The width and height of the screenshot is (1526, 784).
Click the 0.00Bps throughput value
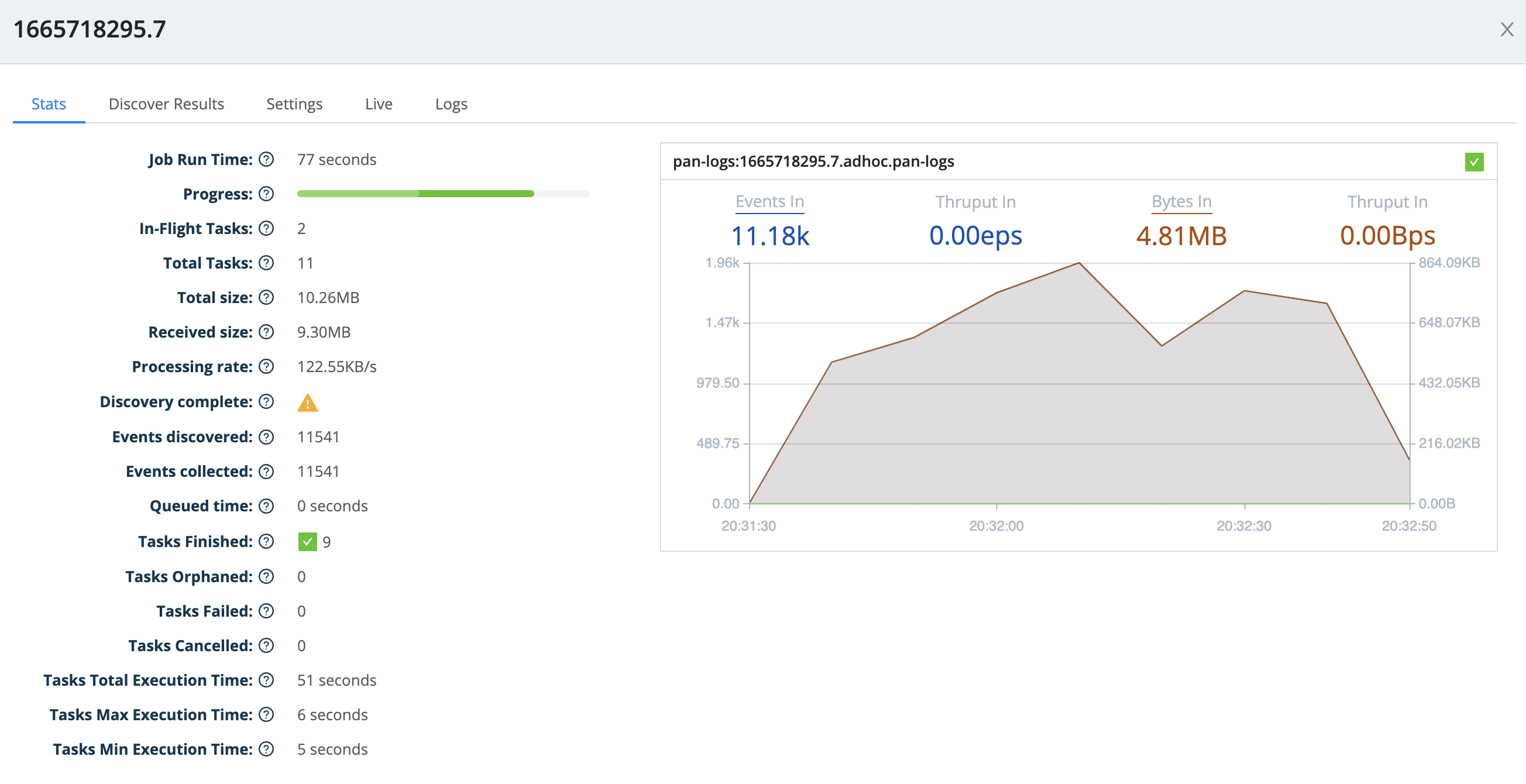[1387, 236]
